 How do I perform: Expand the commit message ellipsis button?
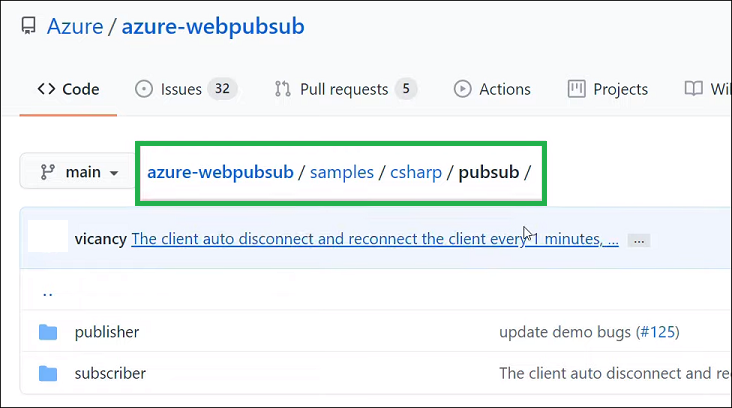point(640,240)
